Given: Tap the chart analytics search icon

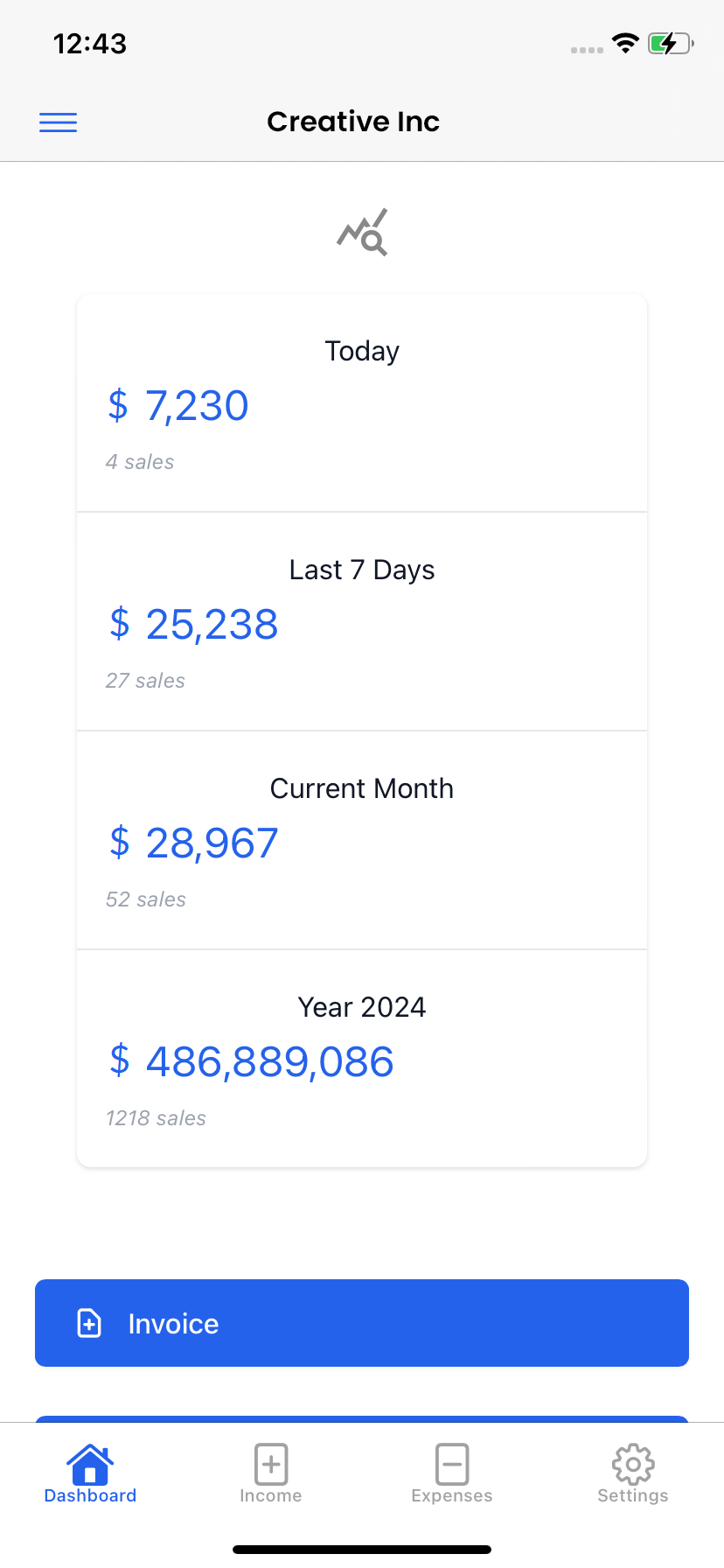Looking at the screenshot, I should [362, 233].
